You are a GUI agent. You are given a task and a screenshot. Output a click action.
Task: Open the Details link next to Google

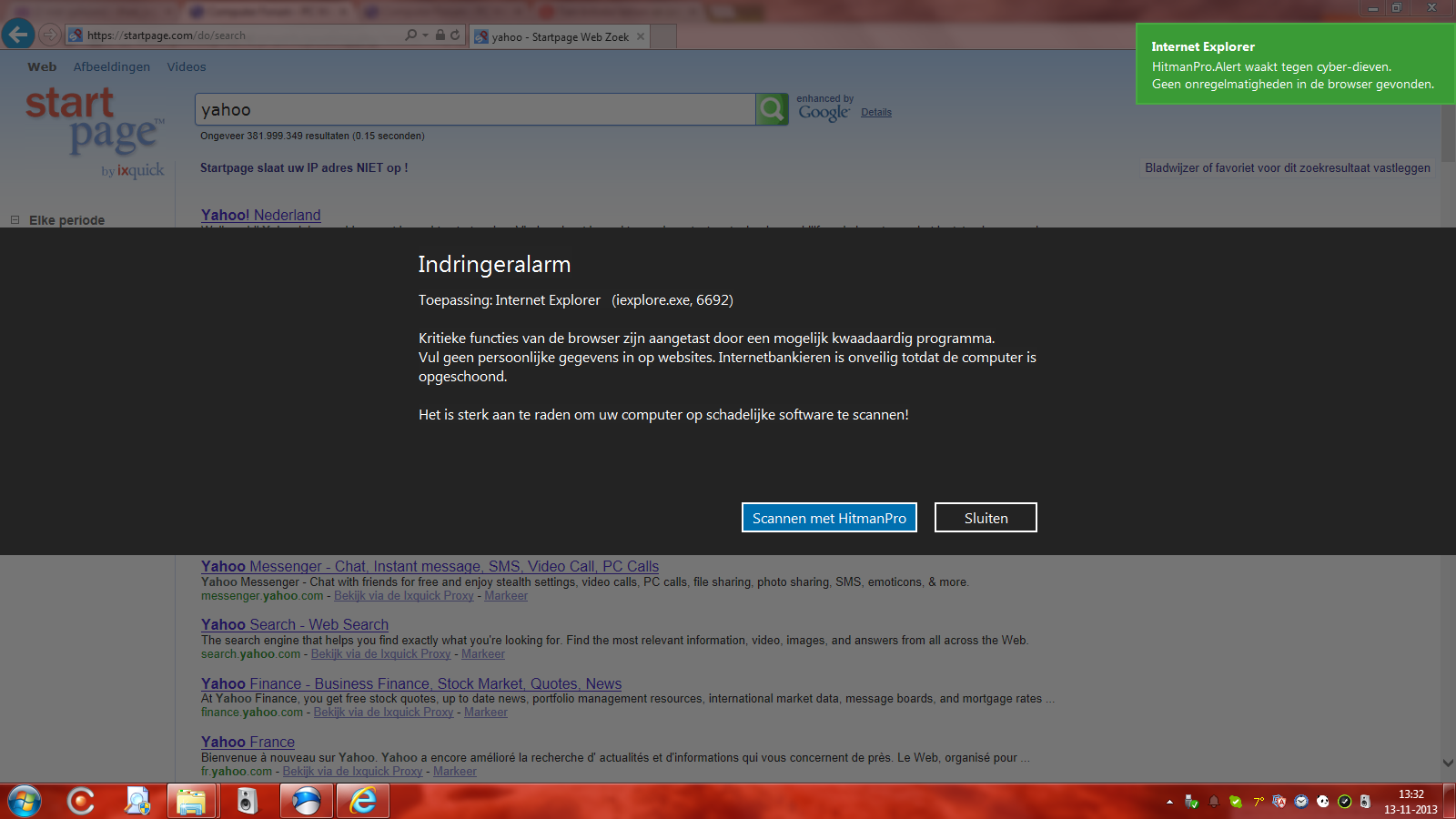click(x=876, y=113)
